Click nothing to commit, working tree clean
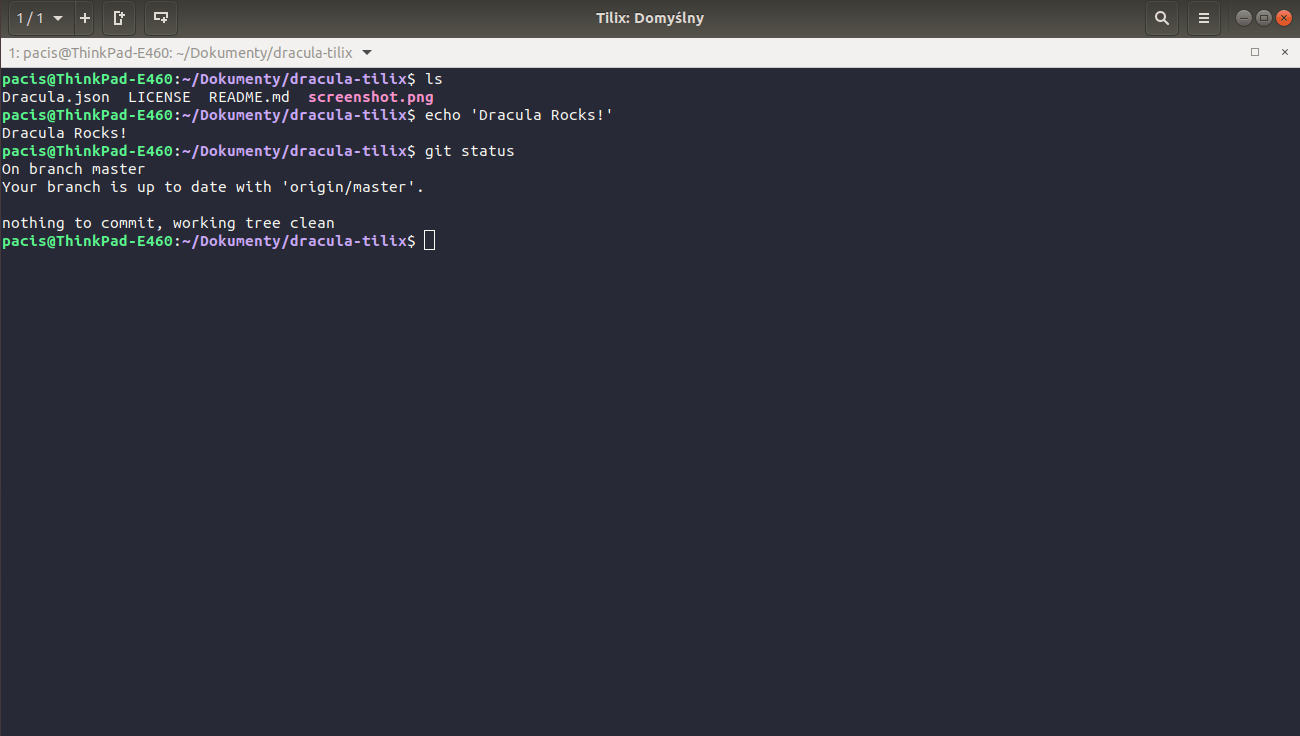This screenshot has width=1300, height=736. coord(168,223)
